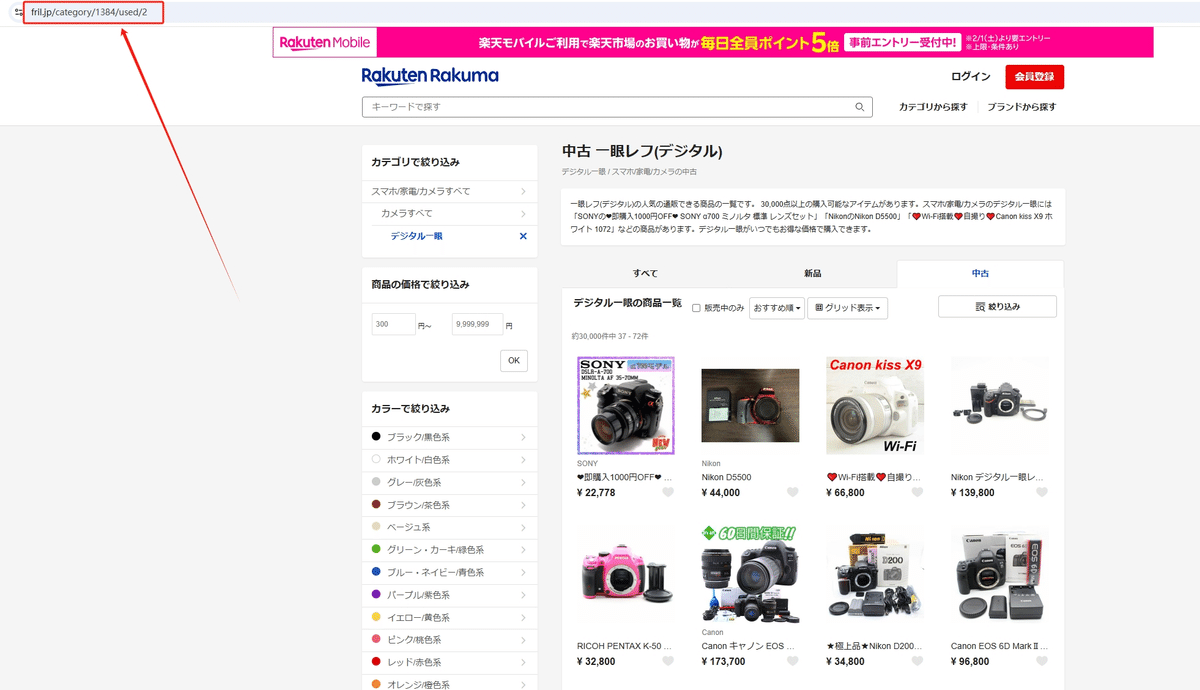Image resolution: width=1200 pixels, height=690 pixels.
Task: Expand カメラすべて category
Action: 454,213
